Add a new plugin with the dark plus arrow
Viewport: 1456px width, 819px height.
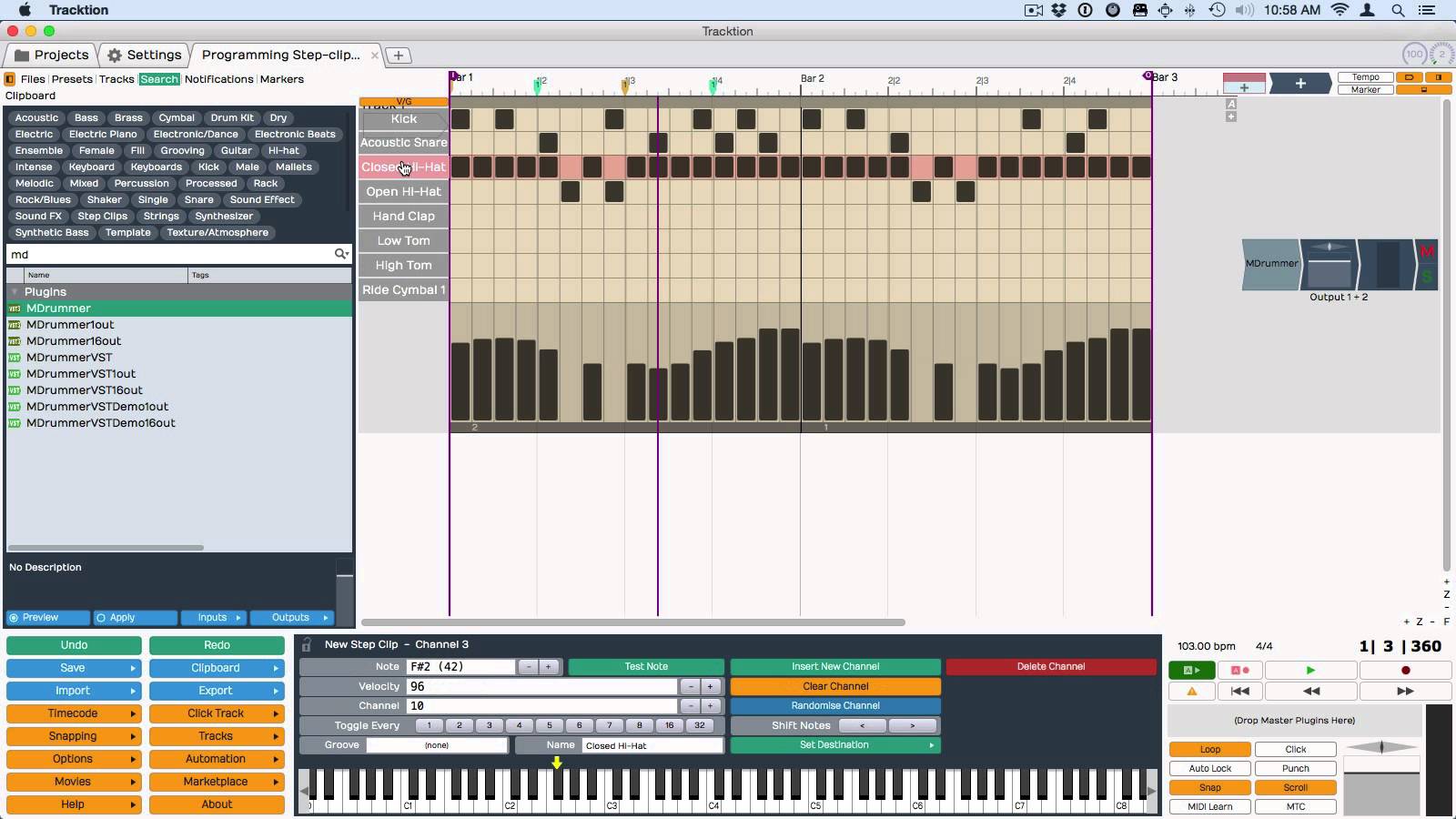coord(1300,84)
